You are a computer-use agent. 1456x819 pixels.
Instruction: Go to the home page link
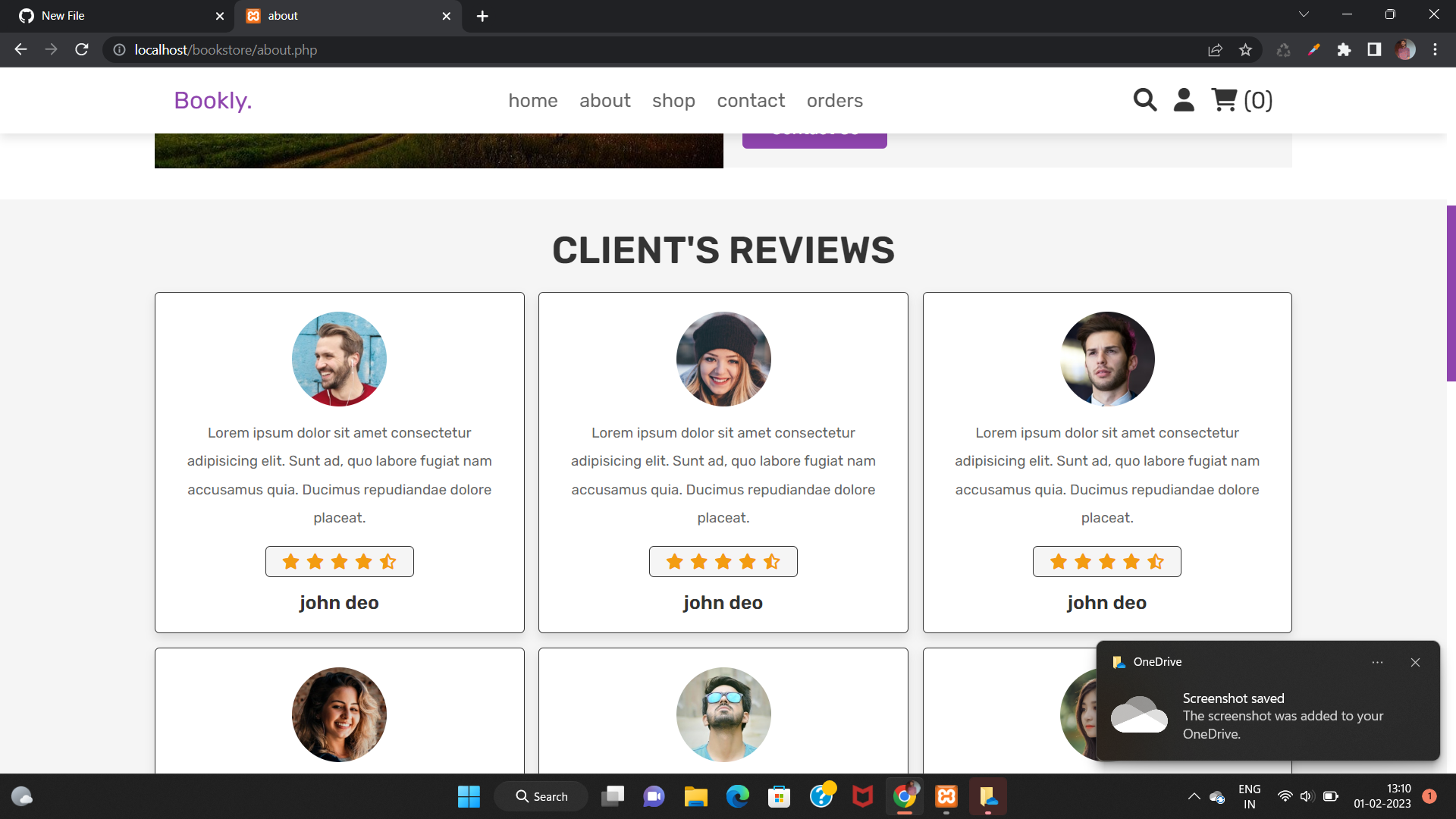click(533, 100)
